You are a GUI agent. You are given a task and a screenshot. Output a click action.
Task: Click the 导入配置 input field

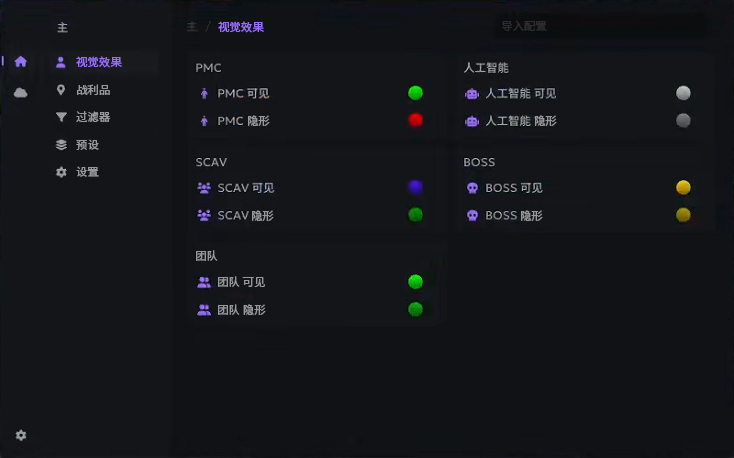coord(597,27)
